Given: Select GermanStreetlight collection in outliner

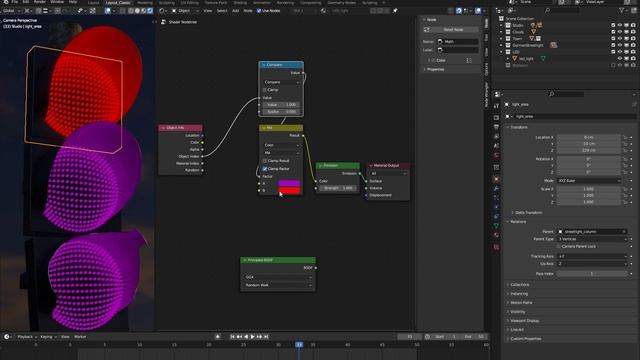Looking at the screenshot, I should 528,45.
